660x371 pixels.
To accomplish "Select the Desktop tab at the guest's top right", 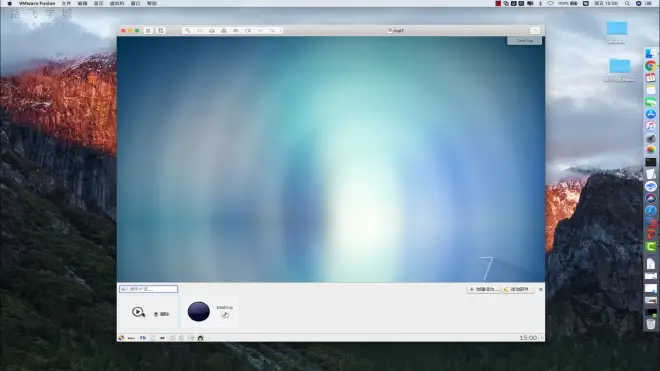I will 524,41.
